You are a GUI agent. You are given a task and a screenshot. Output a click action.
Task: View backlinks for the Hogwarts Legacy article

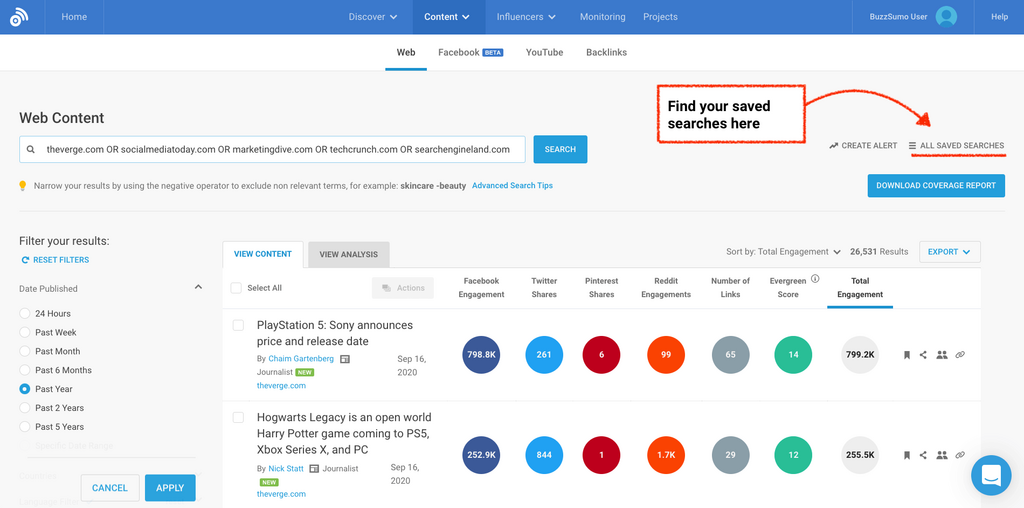point(960,455)
